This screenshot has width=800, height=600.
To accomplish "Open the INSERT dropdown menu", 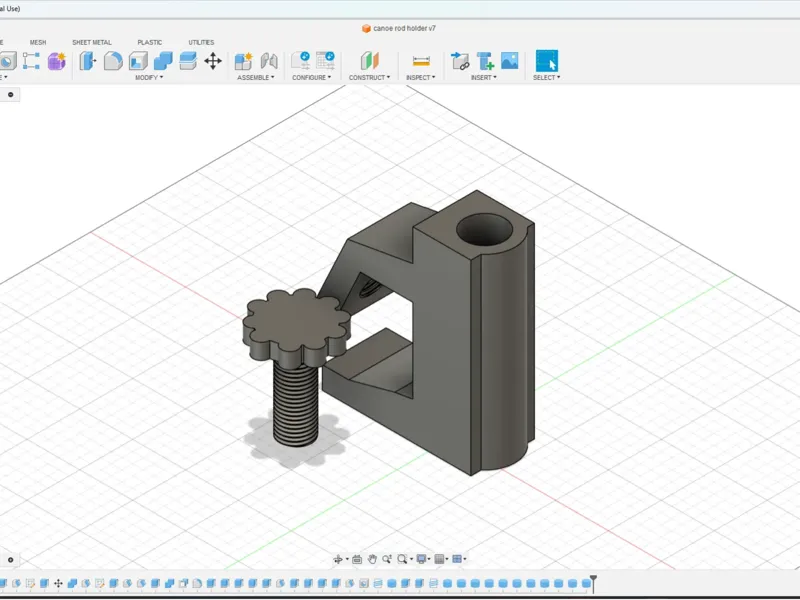I will click(x=484, y=78).
